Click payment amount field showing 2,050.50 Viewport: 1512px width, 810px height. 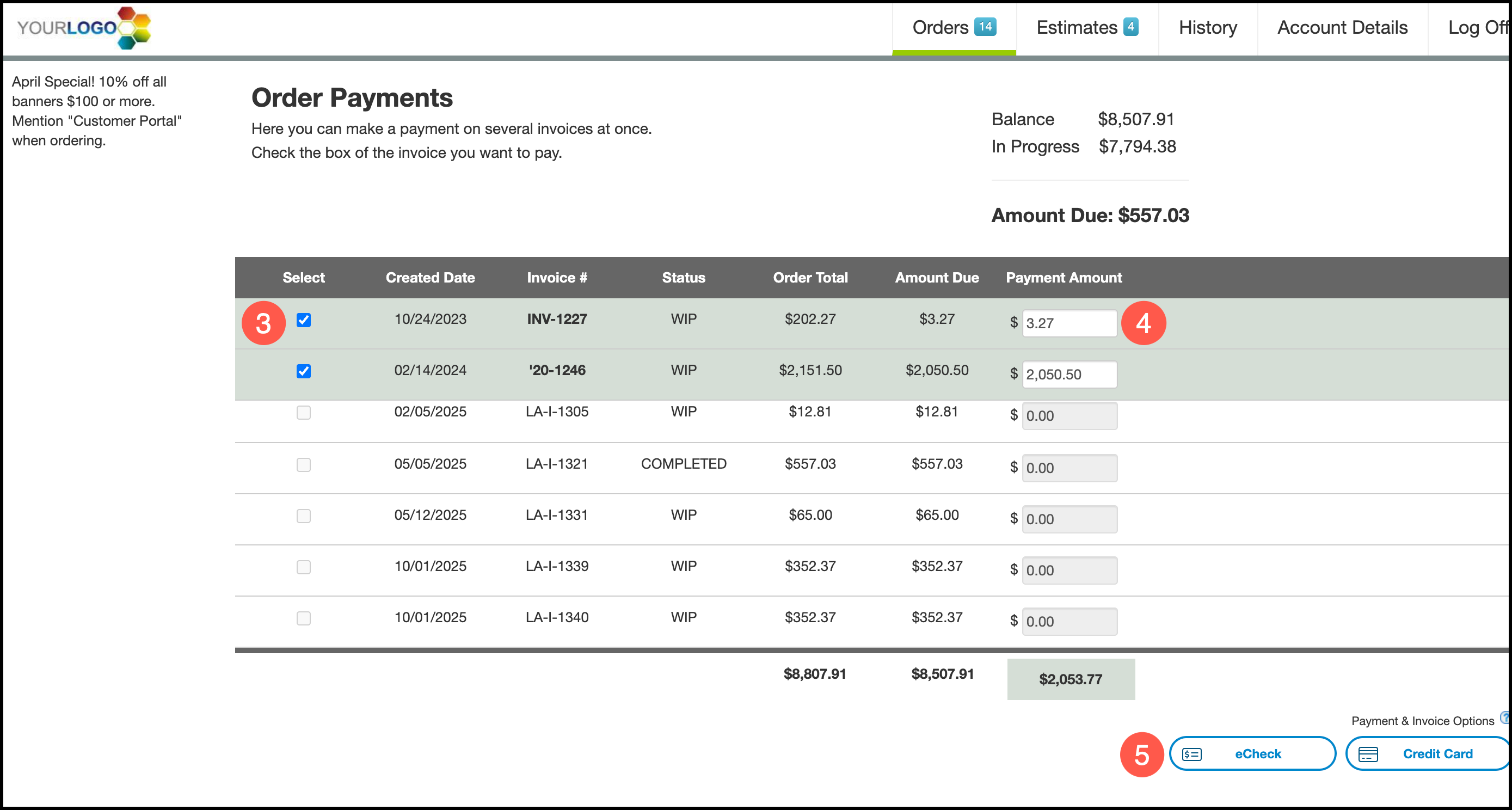tap(1069, 375)
